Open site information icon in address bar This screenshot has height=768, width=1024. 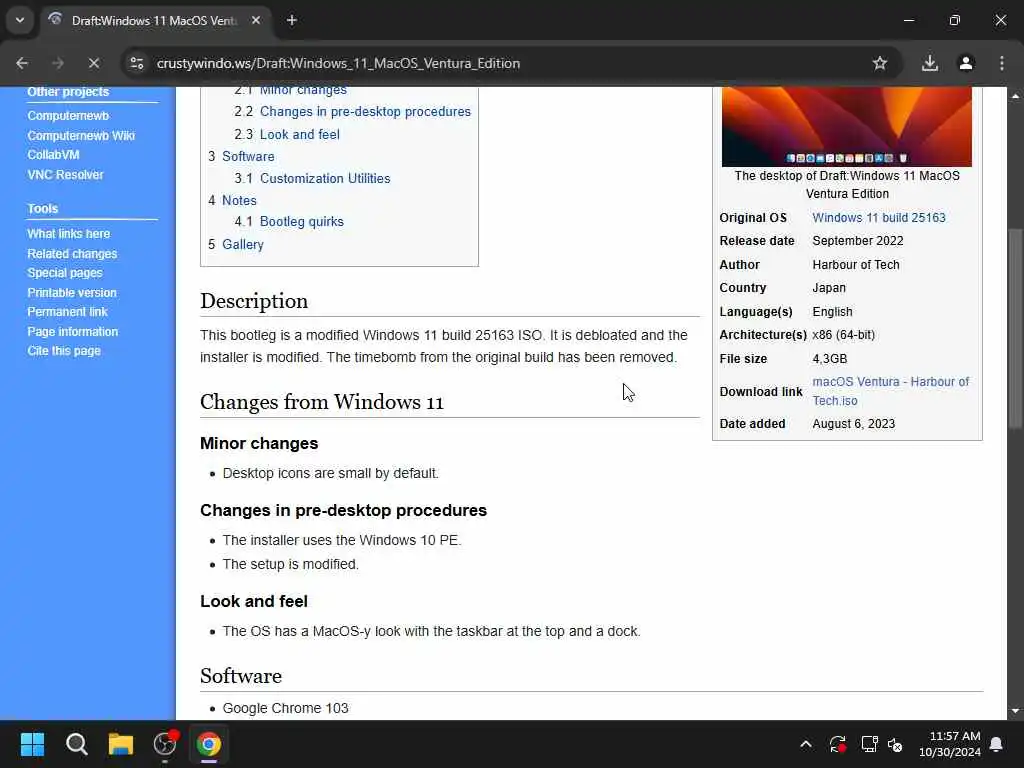point(137,63)
